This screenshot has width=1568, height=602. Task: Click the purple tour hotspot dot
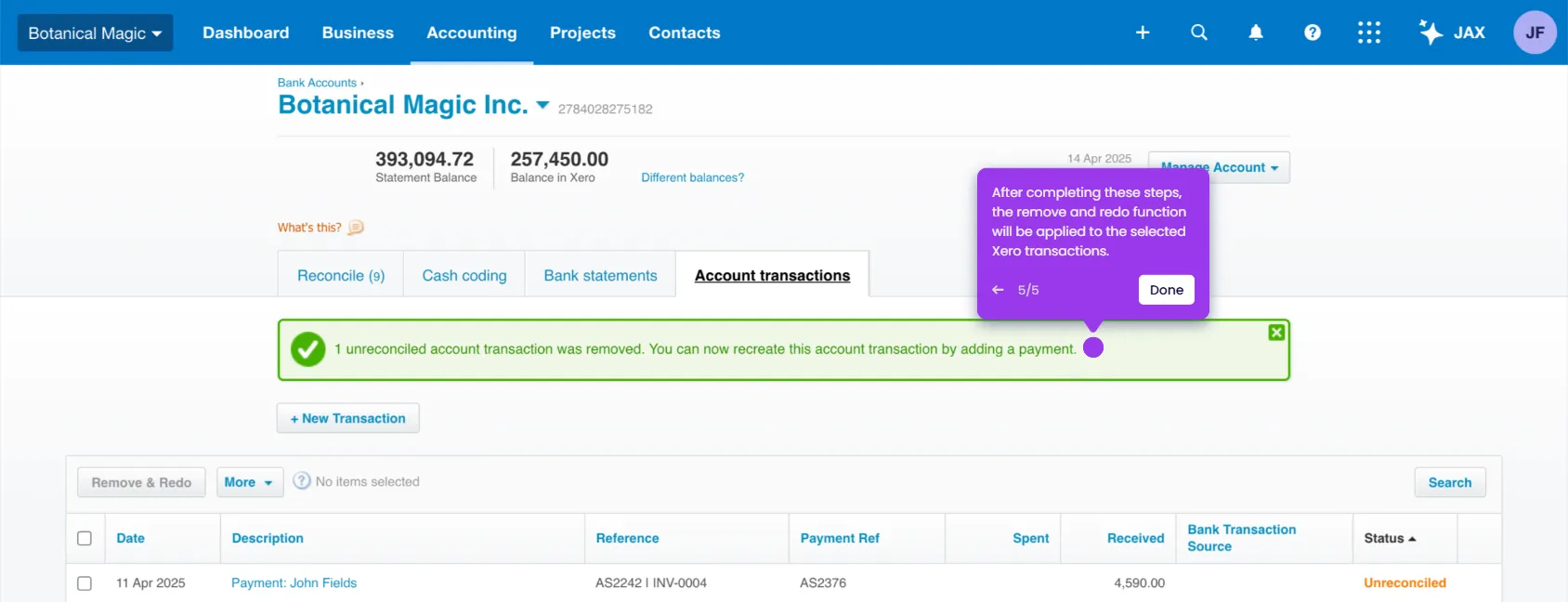1093,347
